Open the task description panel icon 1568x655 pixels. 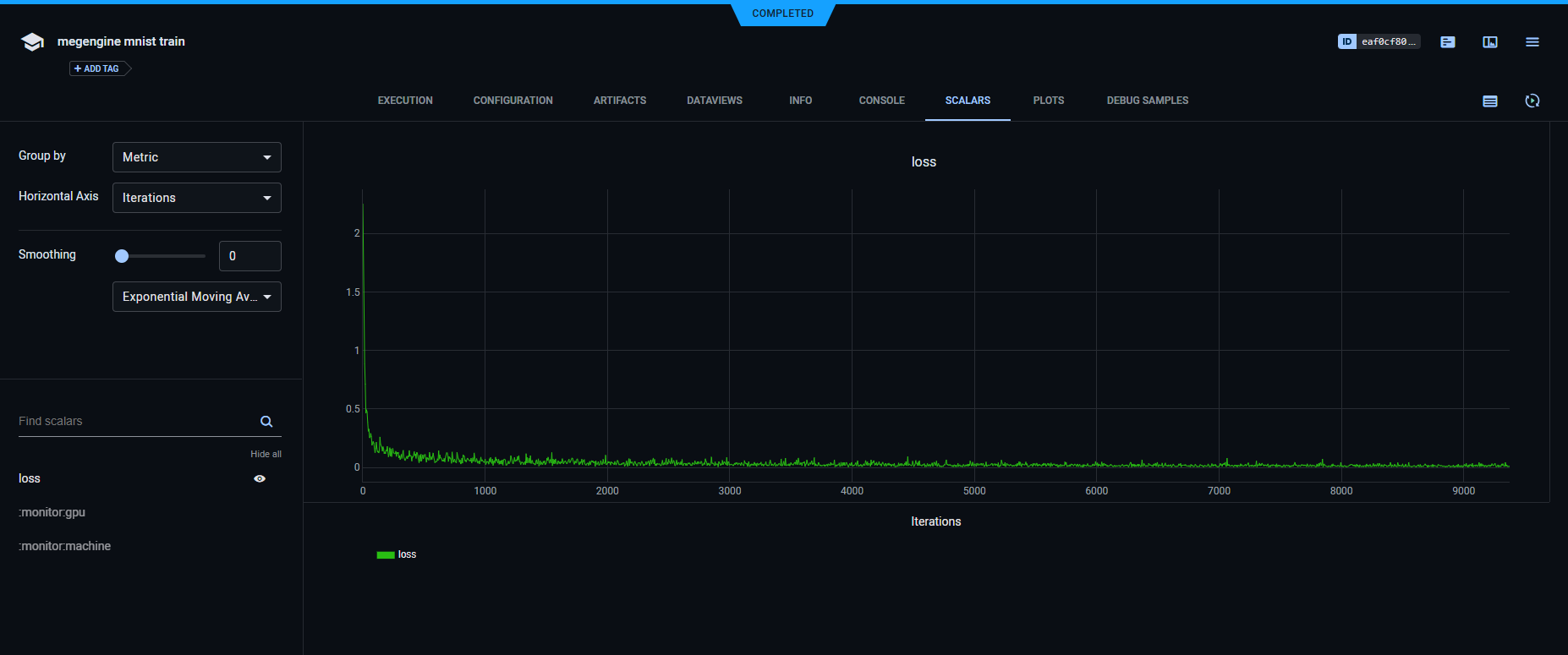point(1448,42)
